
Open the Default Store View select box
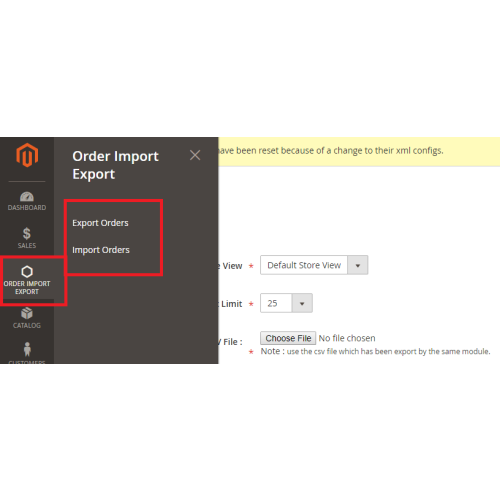pyautogui.click(x=314, y=265)
